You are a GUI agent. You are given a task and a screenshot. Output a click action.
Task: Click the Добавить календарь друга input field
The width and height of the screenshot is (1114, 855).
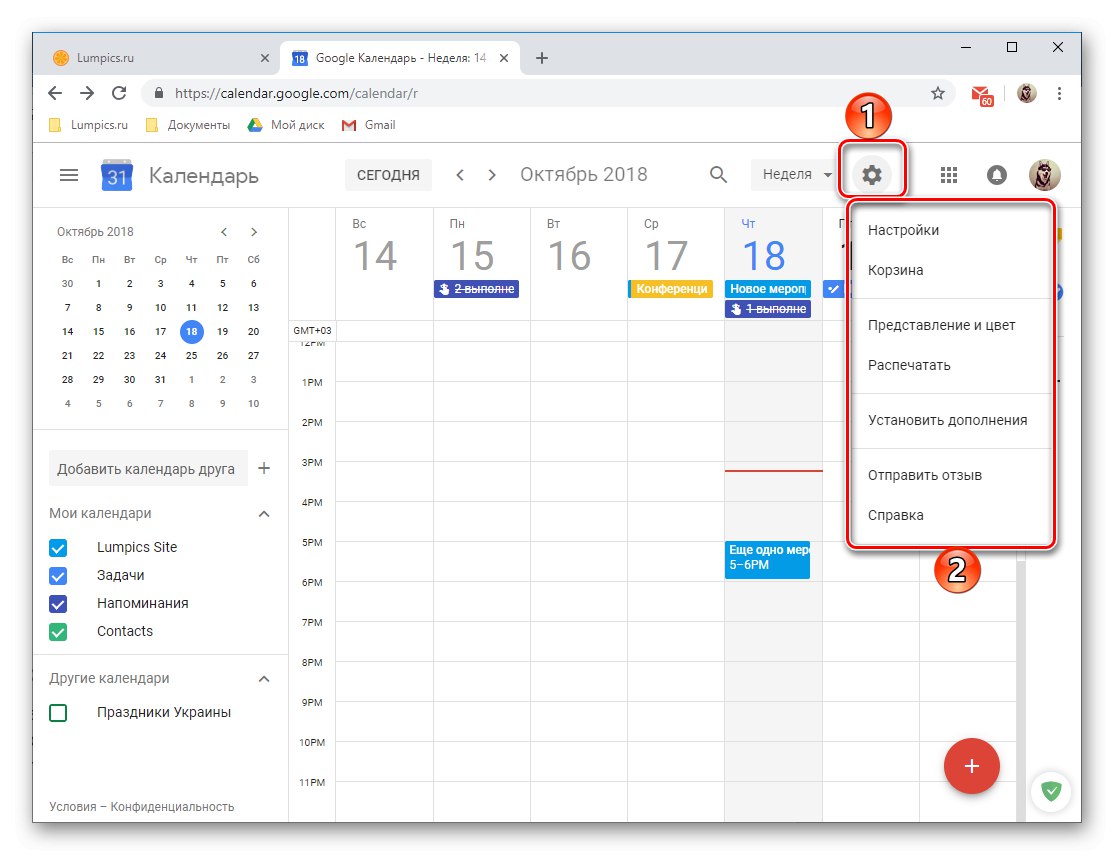(148, 467)
